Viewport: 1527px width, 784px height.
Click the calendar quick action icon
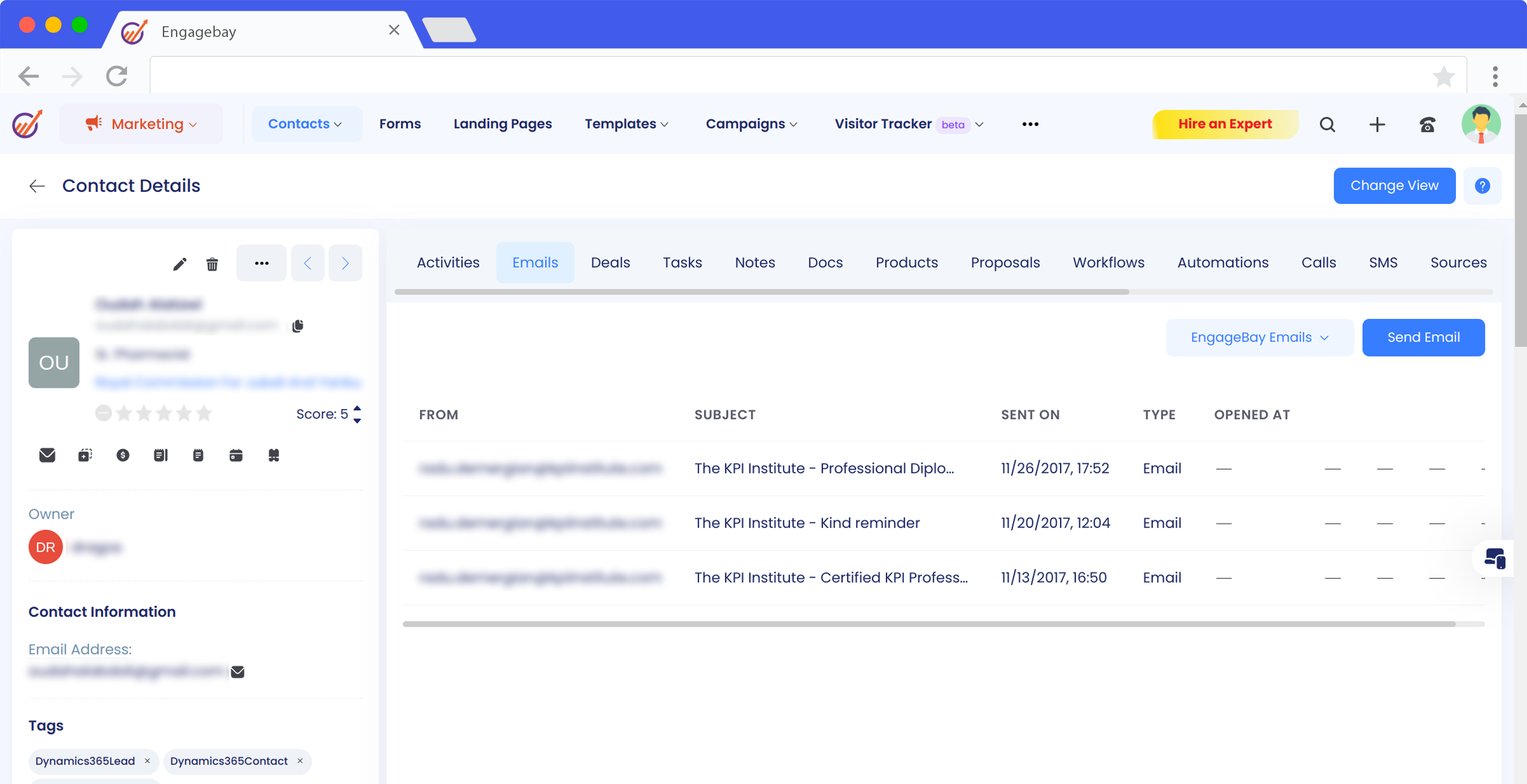[236, 455]
